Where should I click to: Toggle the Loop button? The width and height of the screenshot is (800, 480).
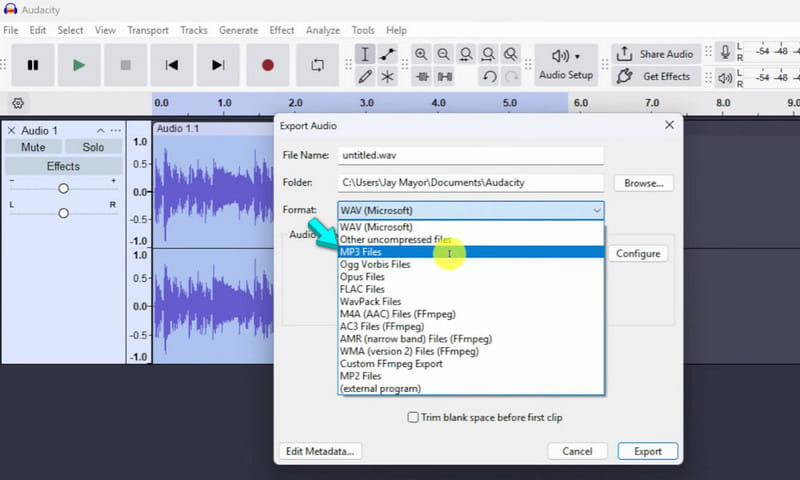[317, 65]
